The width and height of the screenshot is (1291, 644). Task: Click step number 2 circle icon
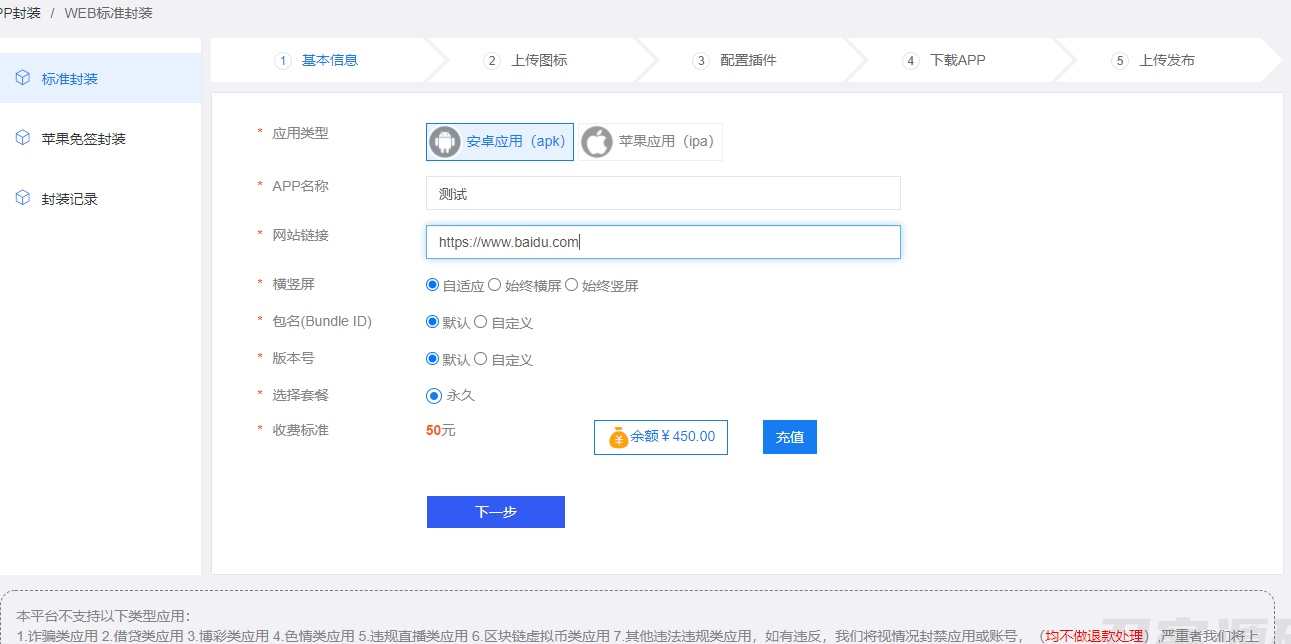coord(491,60)
